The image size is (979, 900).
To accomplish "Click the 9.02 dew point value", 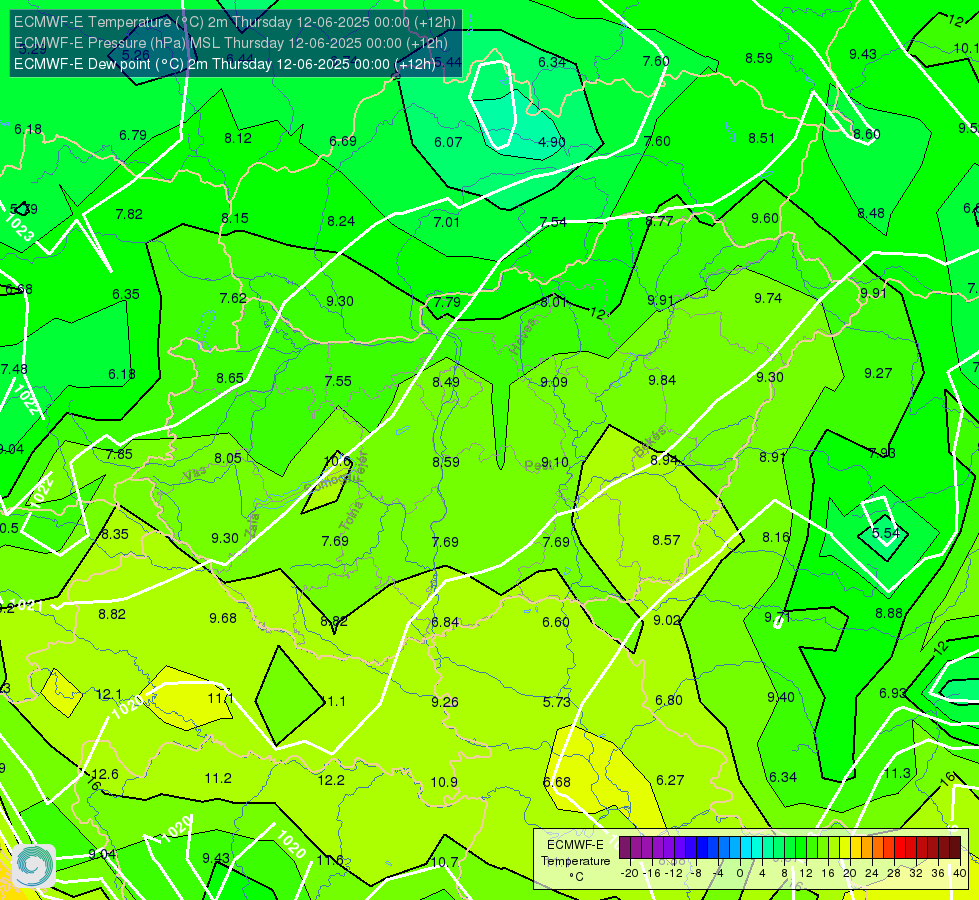I will [667, 620].
